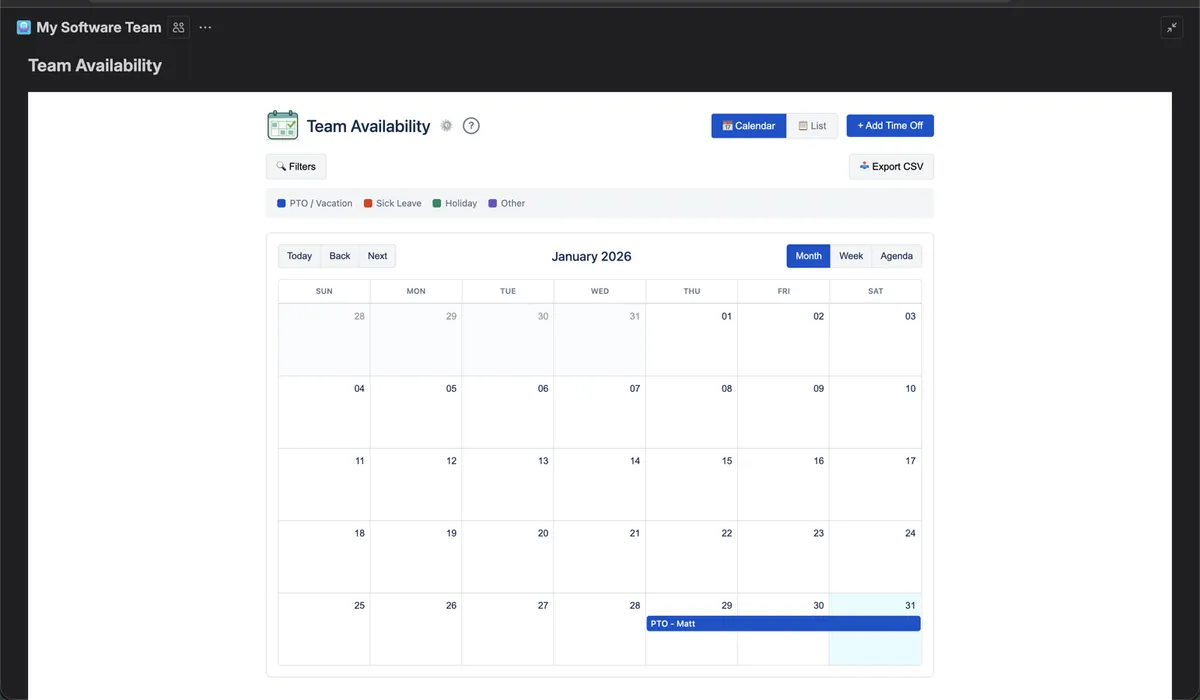Expand the Filters panel

[x=296, y=167]
